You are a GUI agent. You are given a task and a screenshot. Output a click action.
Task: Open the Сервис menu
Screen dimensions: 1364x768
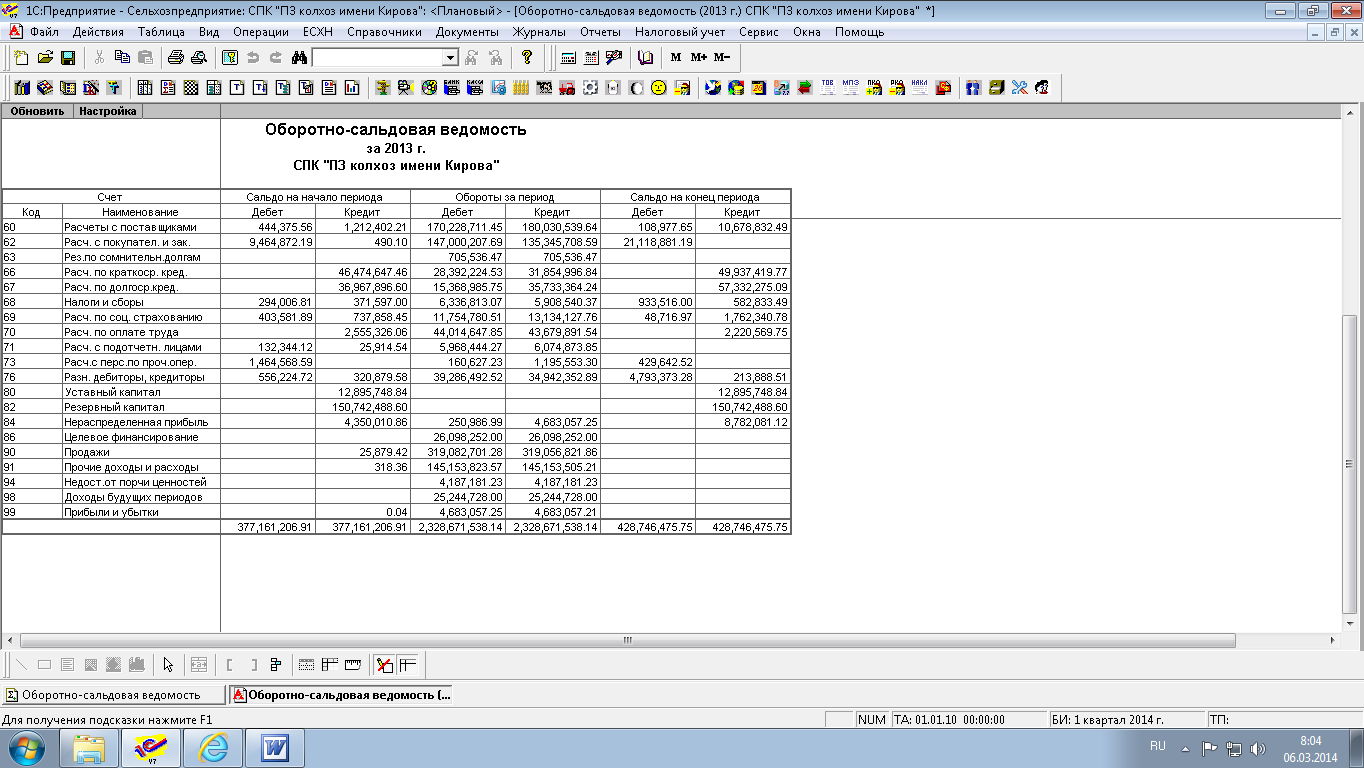pyautogui.click(x=758, y=32)
